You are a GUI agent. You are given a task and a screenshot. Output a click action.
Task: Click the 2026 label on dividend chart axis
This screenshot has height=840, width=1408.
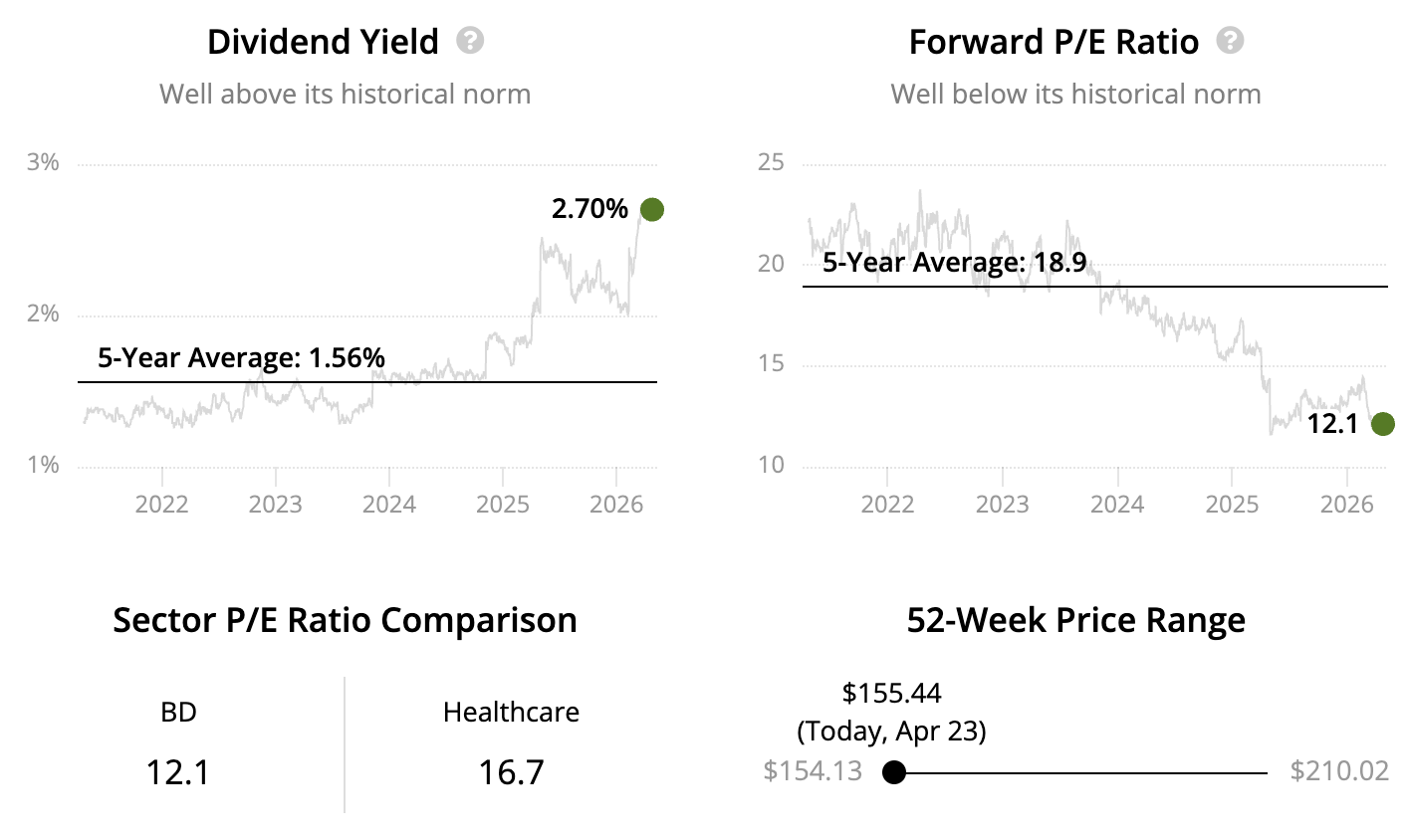tap(616, 504)
